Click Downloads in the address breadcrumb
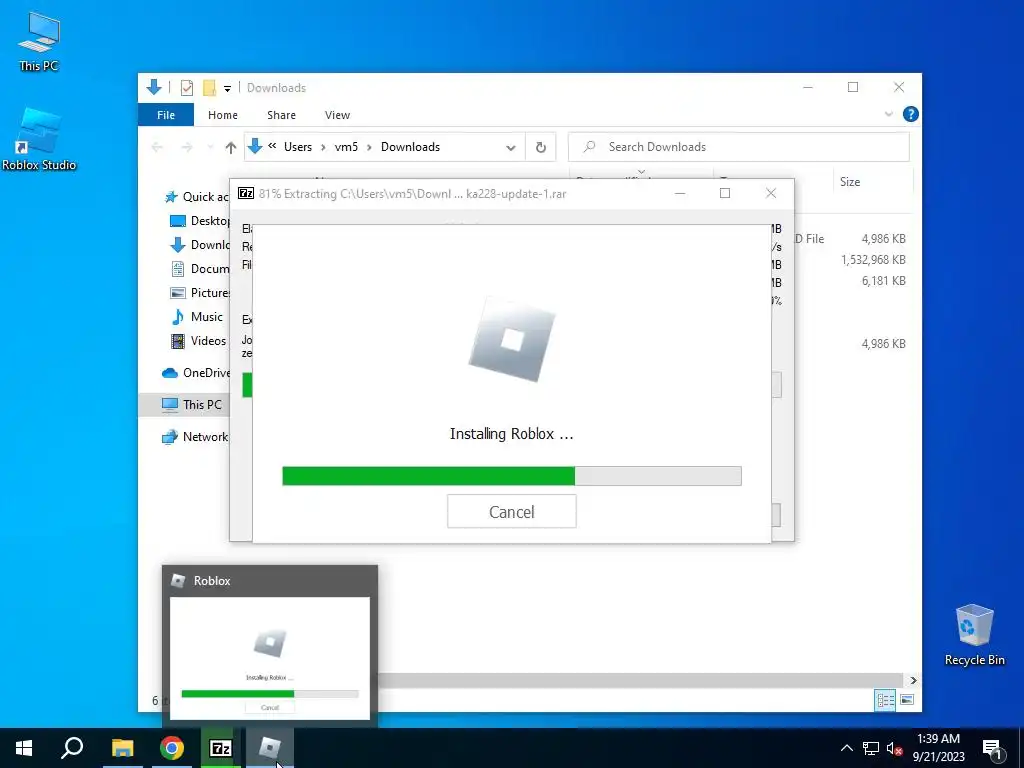The width and height of the screenshot is (1024, 768). point(410,147)
